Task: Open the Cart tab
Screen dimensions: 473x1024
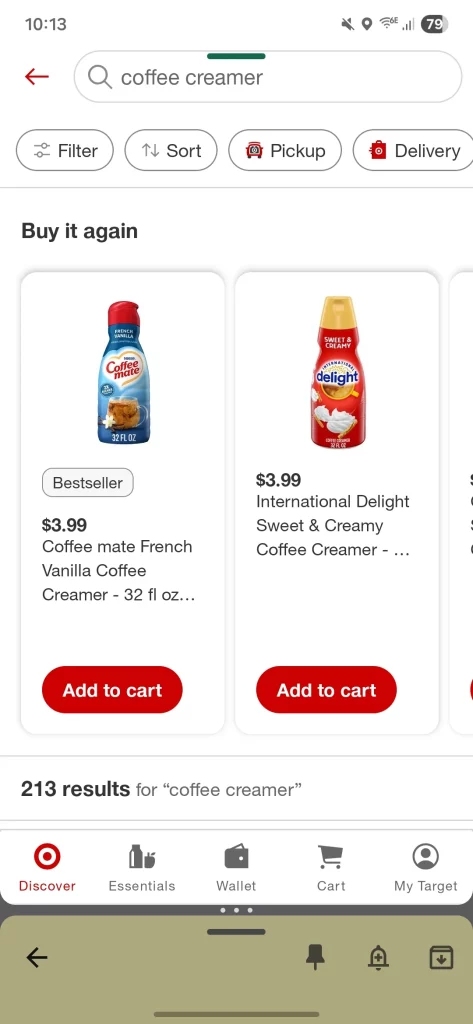Action: point(331,867)
